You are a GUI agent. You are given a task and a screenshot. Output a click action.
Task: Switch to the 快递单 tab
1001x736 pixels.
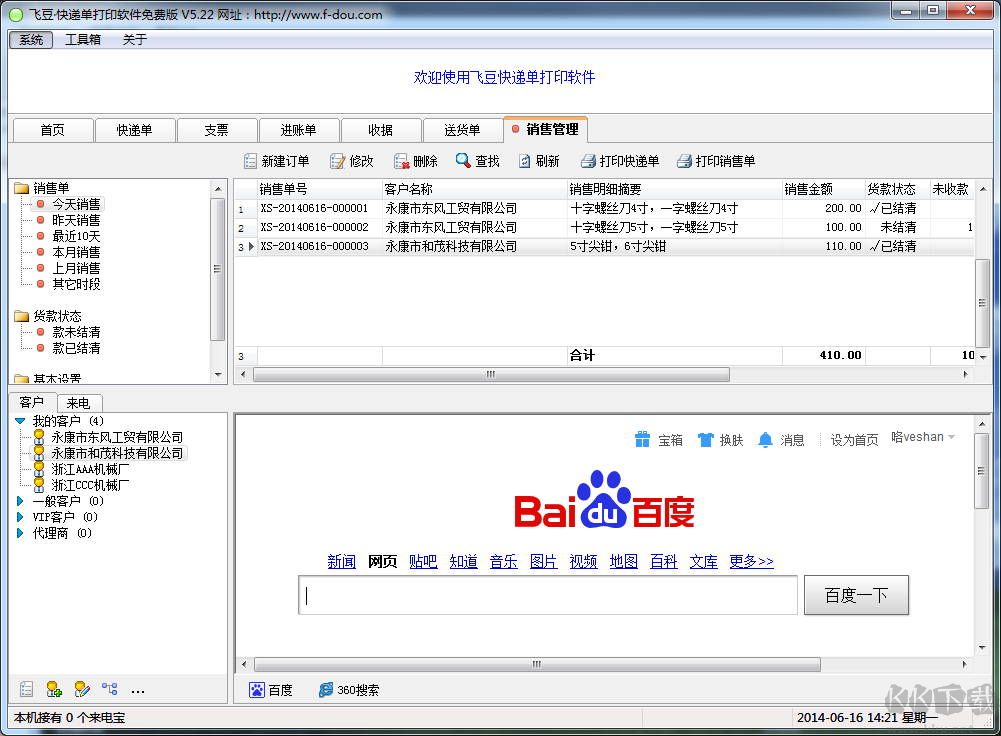click(134, 130)
